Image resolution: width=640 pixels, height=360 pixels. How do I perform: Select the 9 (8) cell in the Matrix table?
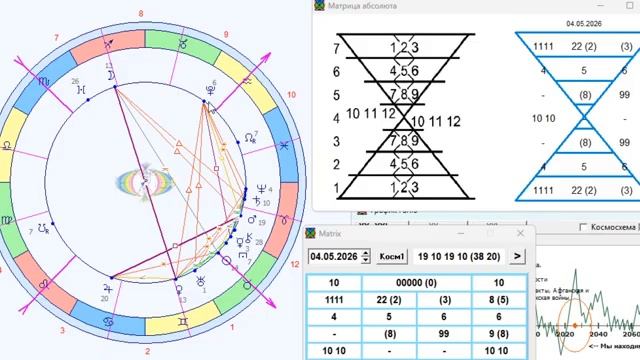pos(498,334)
